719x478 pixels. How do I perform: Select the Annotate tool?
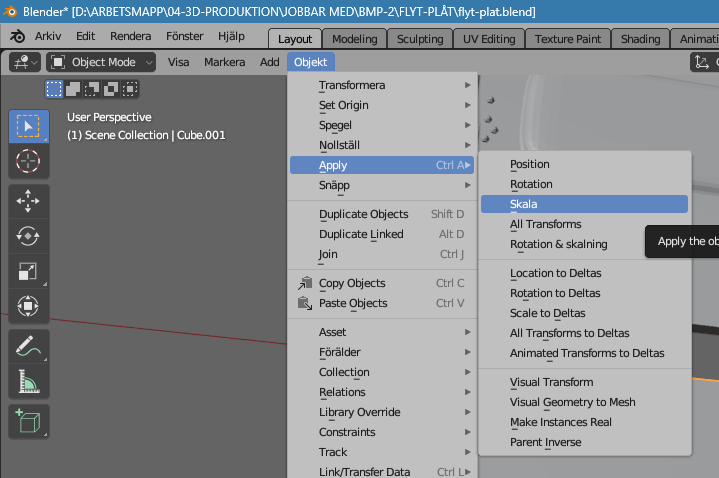(28, 346)
